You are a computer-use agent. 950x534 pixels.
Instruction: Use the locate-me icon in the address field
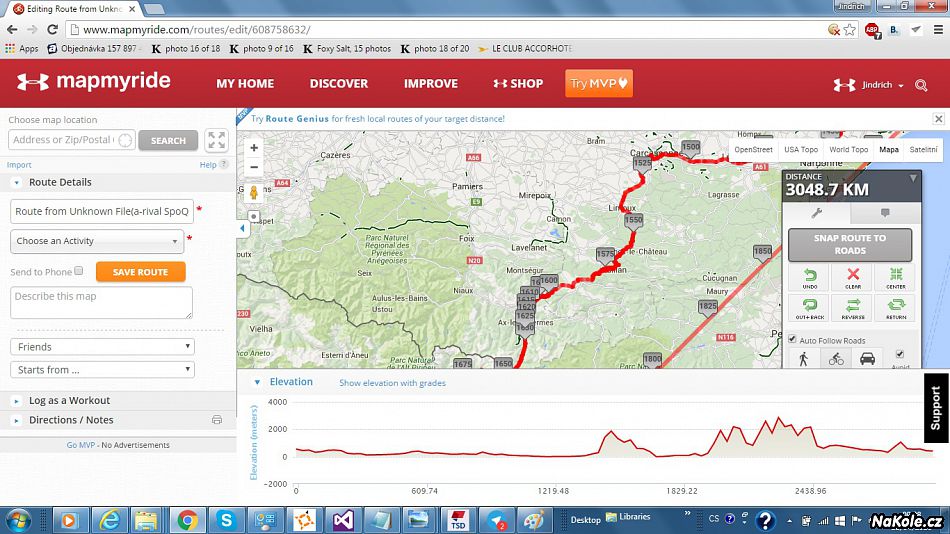[x=125, y=140]
